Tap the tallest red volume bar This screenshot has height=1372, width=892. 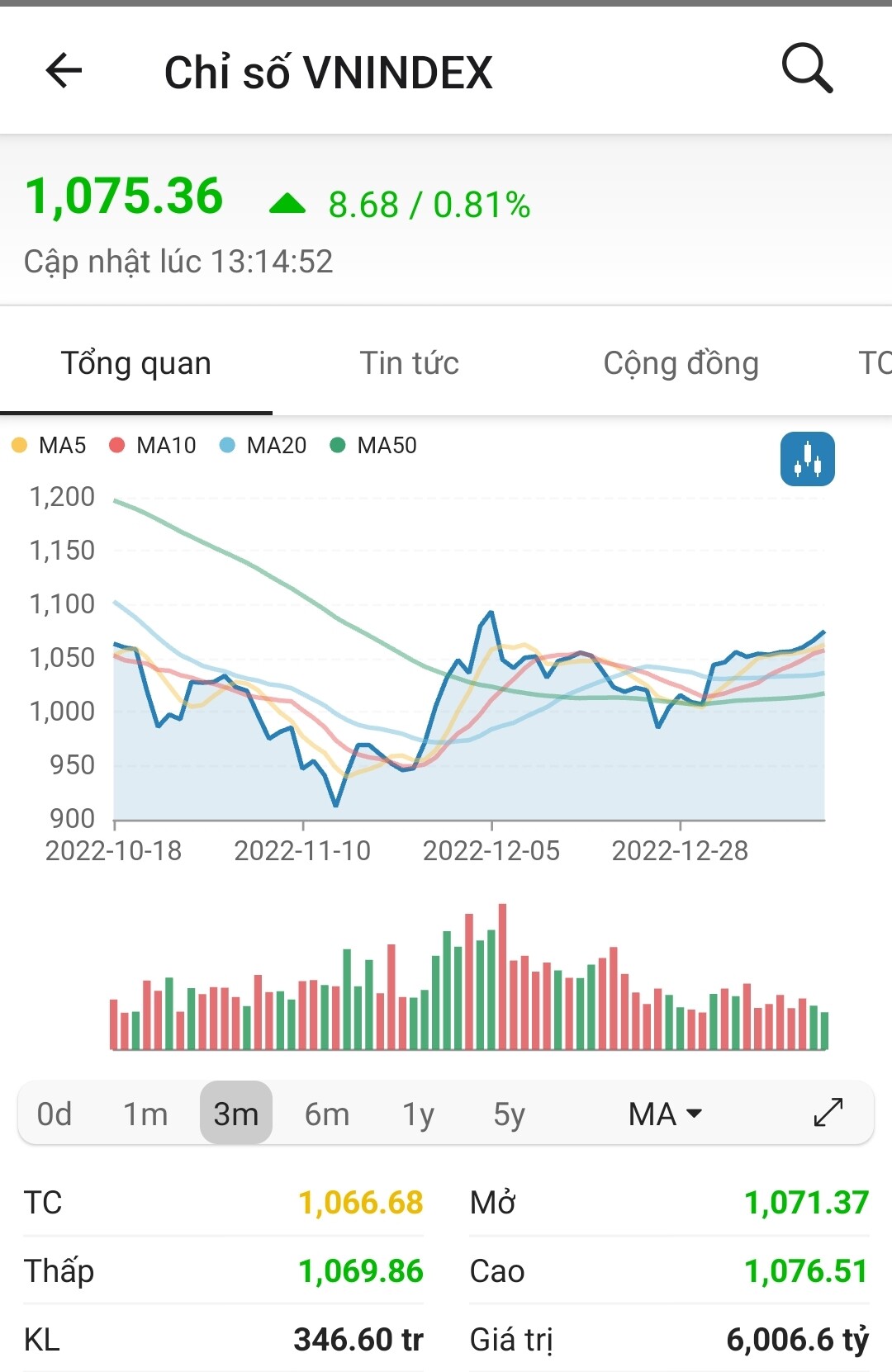502,978
